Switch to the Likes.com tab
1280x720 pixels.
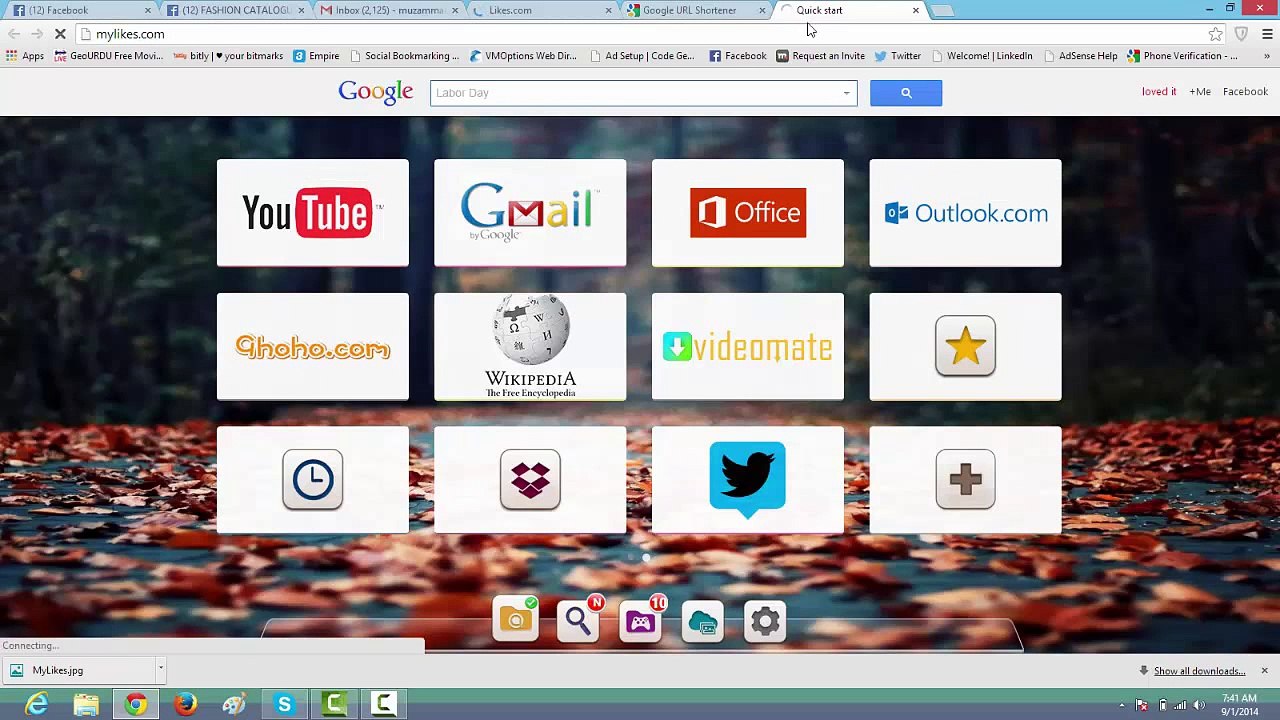[542, 10]
